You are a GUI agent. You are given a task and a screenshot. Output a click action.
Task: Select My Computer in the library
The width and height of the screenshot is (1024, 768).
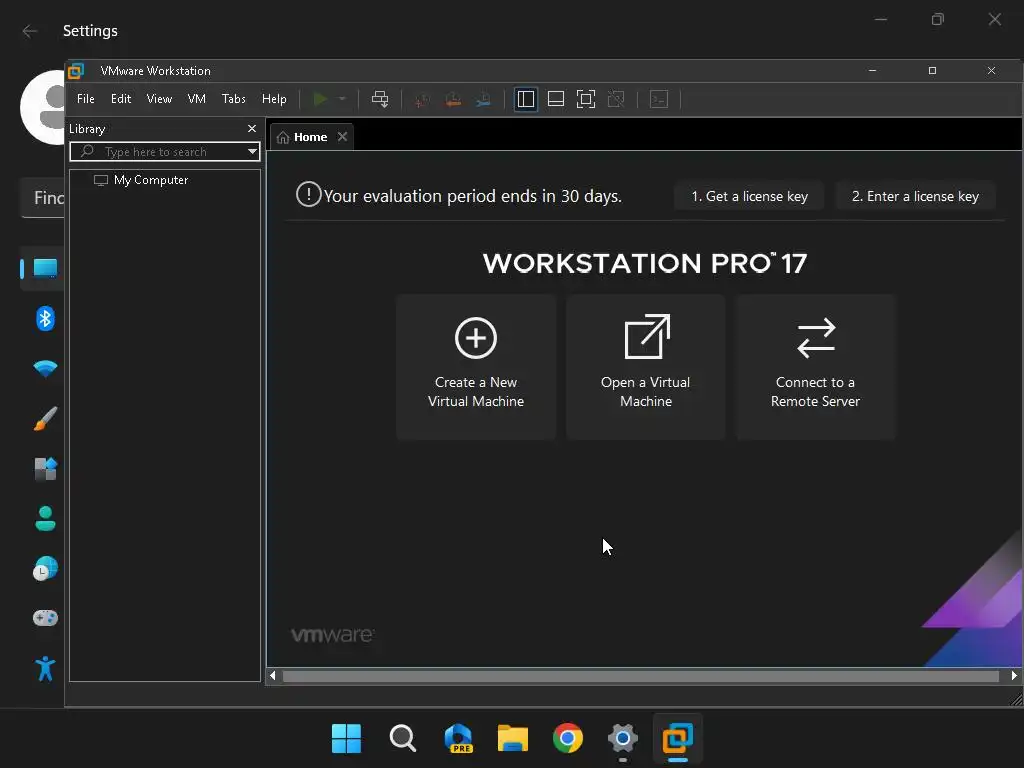[x=151, y=180]
